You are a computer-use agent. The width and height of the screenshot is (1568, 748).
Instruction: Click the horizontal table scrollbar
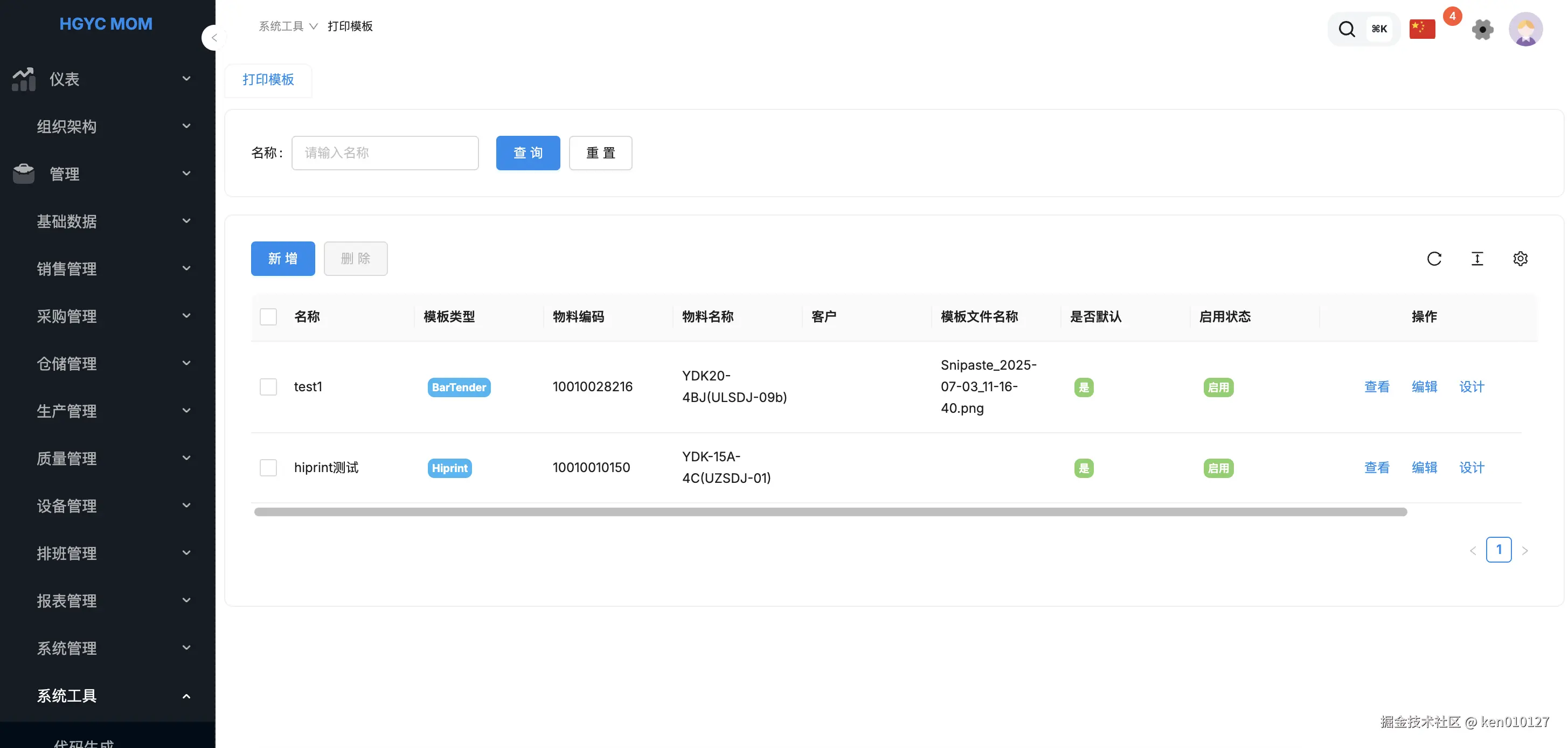coord(830,512)
